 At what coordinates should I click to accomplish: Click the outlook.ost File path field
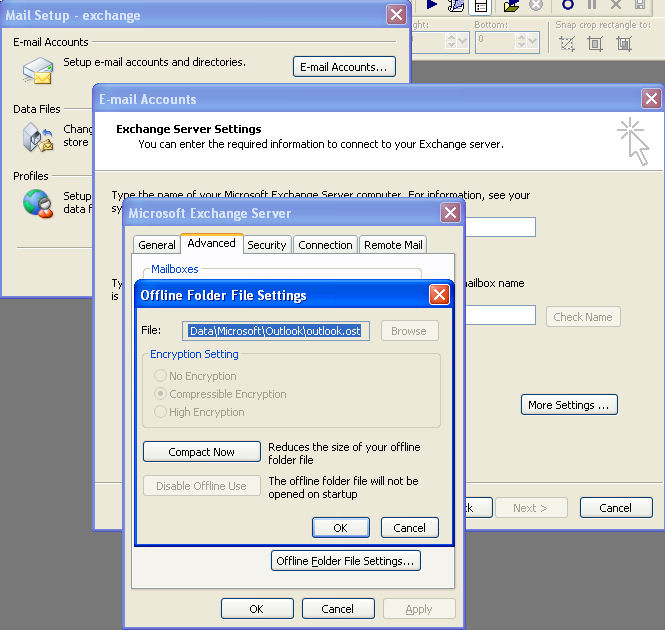click(276, 331)
